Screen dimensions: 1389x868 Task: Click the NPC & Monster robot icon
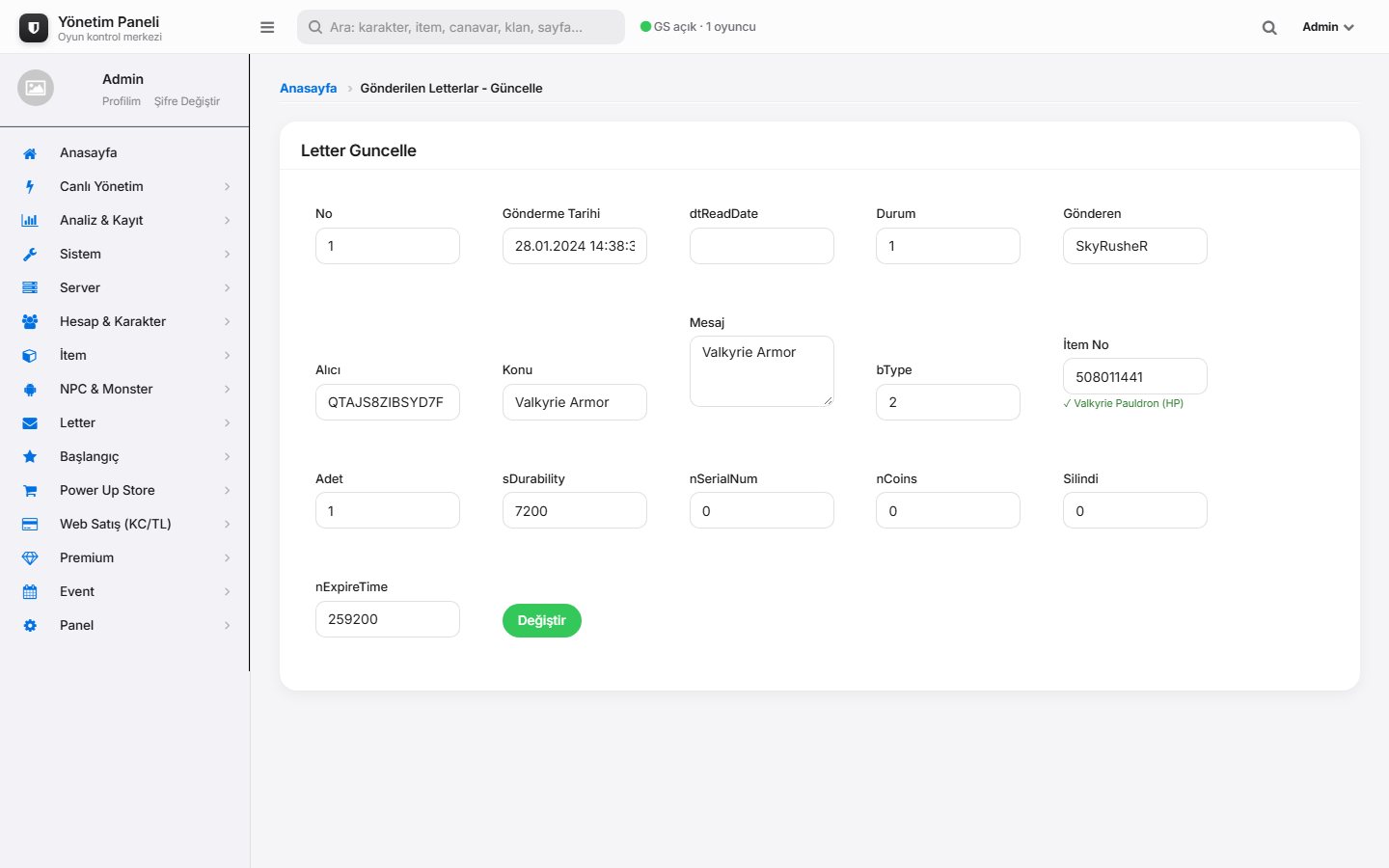click(x=30, y=390)
